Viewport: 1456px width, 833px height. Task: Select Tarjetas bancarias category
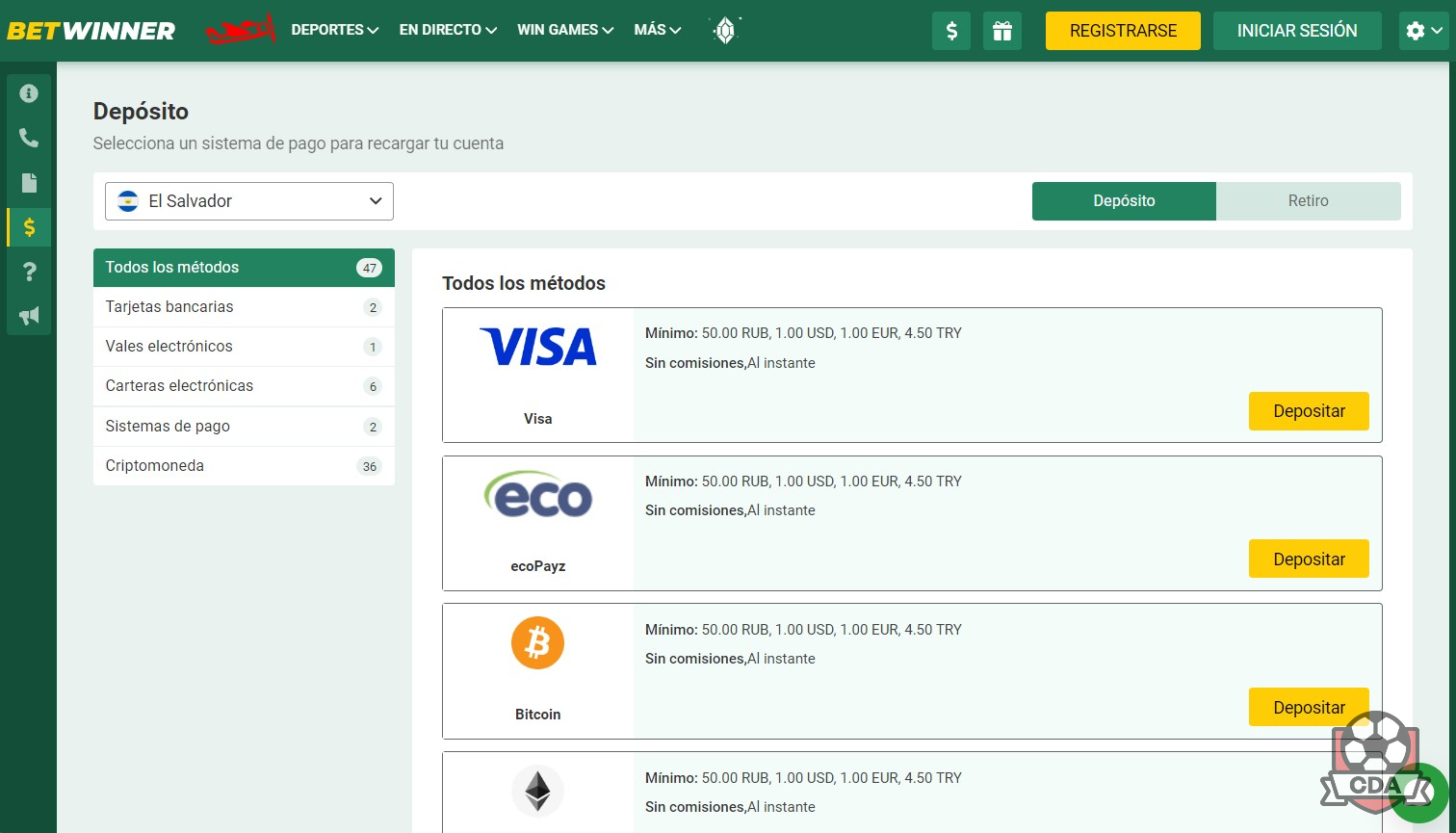[244, 307]
